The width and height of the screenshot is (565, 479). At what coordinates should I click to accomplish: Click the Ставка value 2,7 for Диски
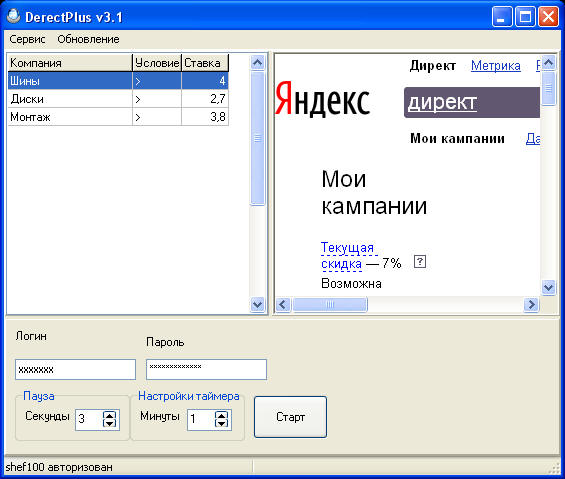tap(205, 99)
